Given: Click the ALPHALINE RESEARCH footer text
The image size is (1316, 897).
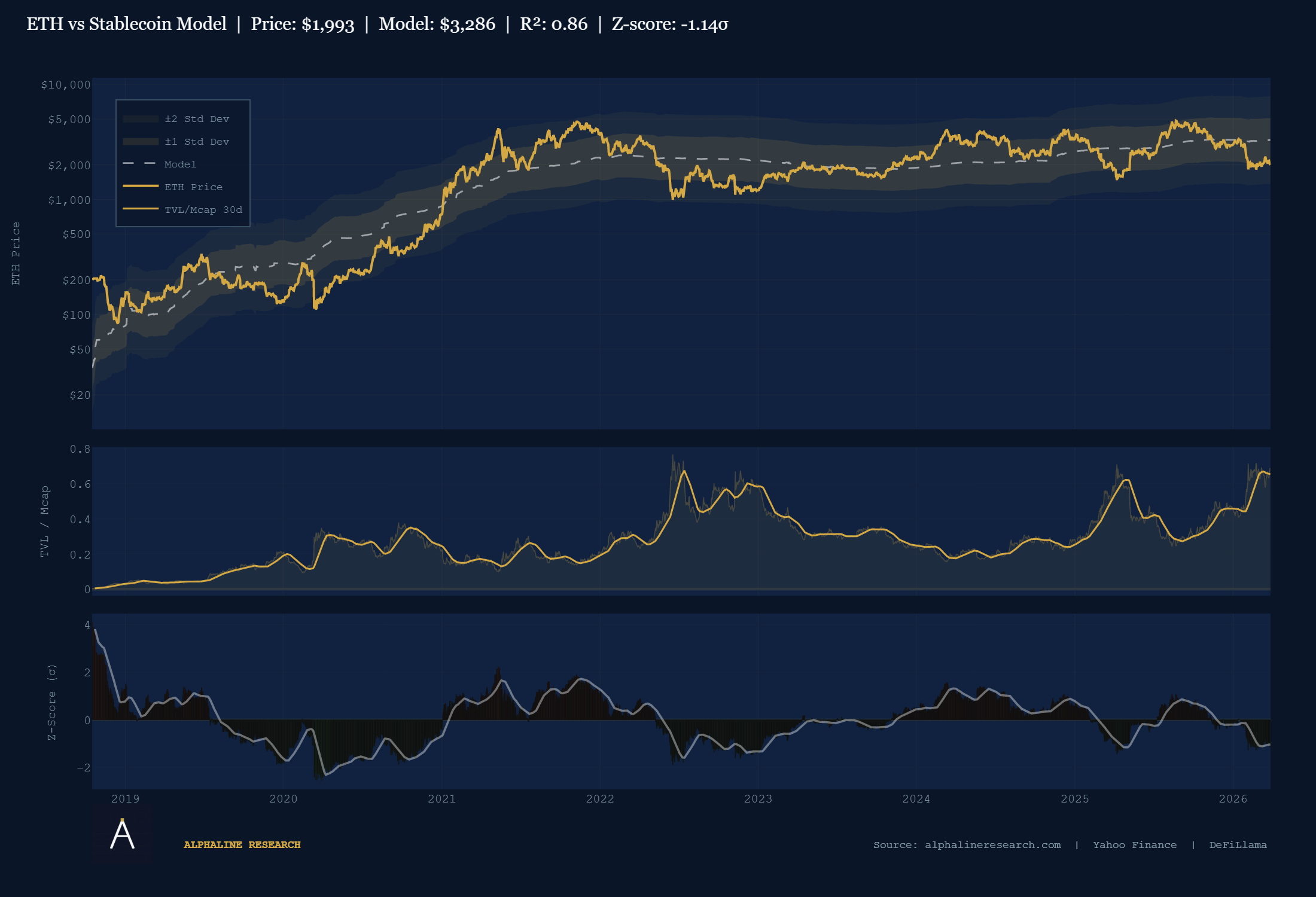Looking at the screenshot, I should (243, 845).
